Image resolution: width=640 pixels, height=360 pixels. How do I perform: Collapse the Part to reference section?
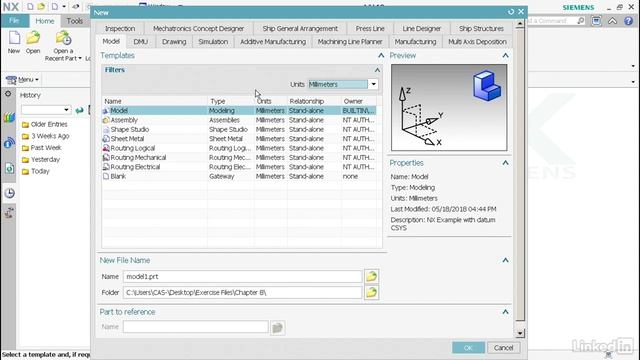pyautogui.click(x=505, y=312)
